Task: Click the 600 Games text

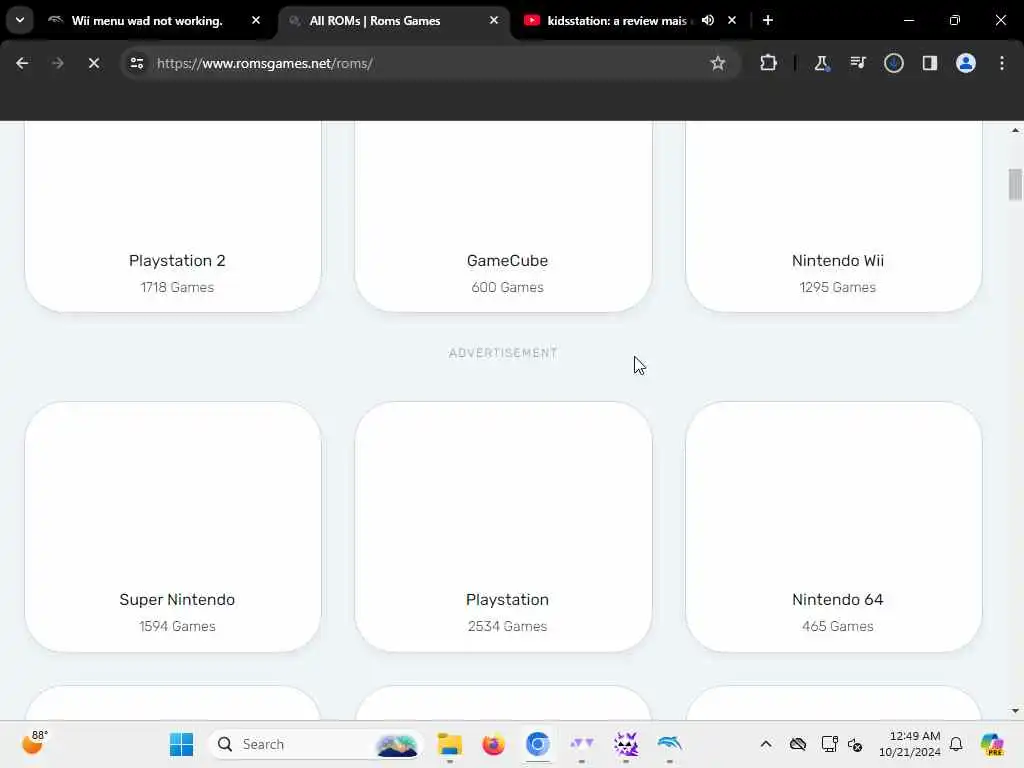Action: pyautogui.click(x=507, y=287)
